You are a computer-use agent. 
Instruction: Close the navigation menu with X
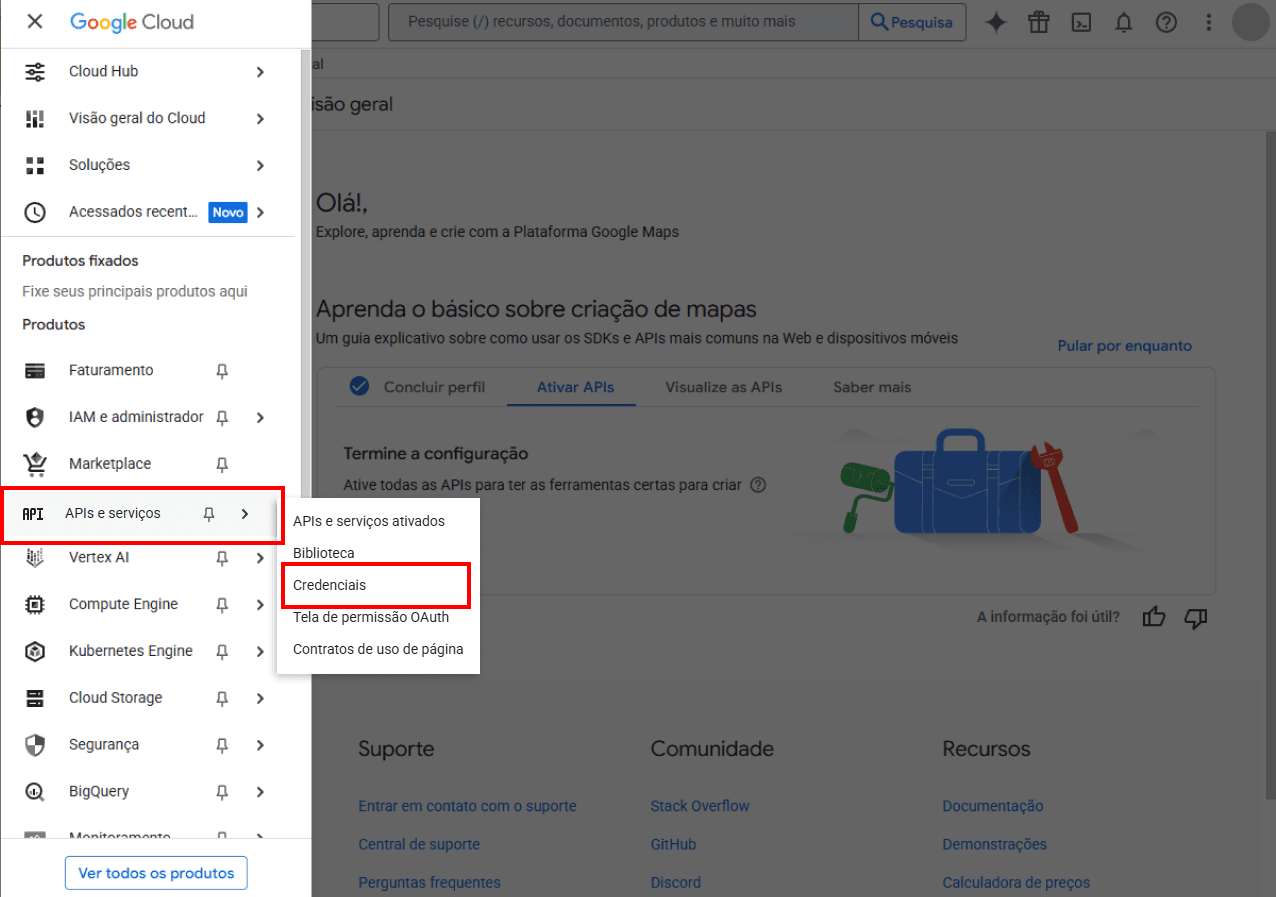(x=35, y=22)
